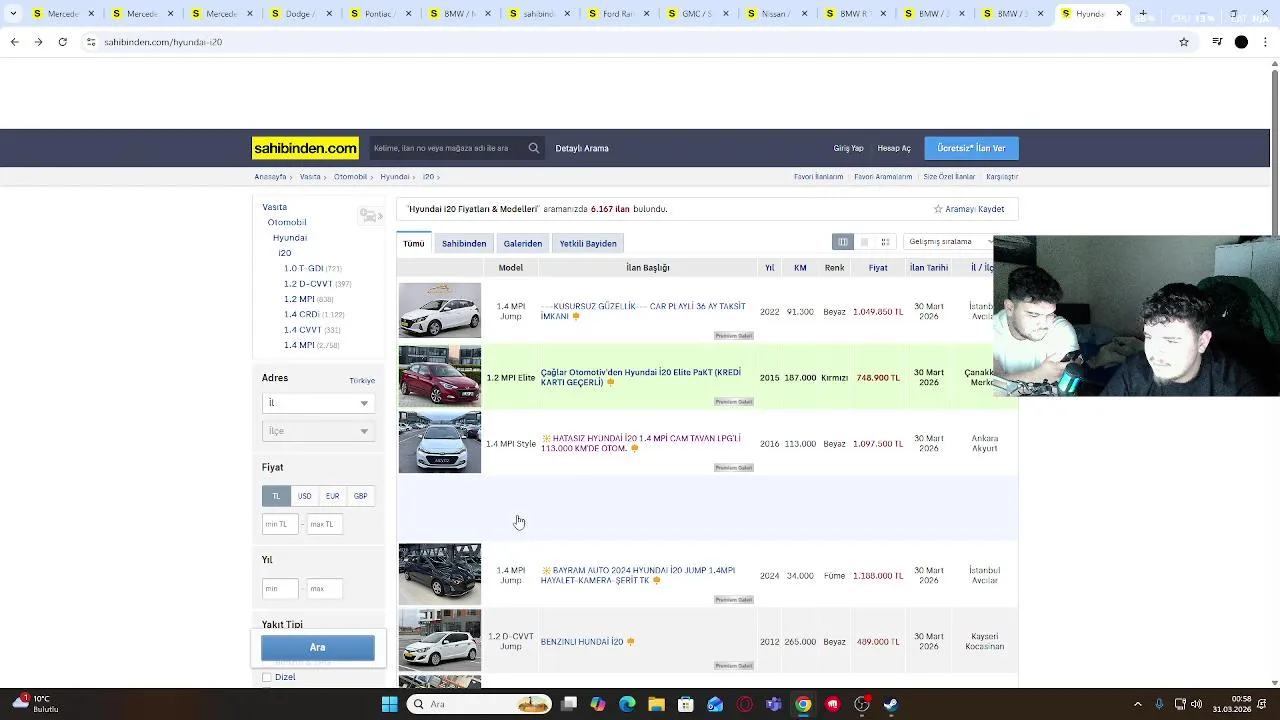Open the site information icon in address bar
This screenshot has width=1280, height=720.
pos(91,42)
